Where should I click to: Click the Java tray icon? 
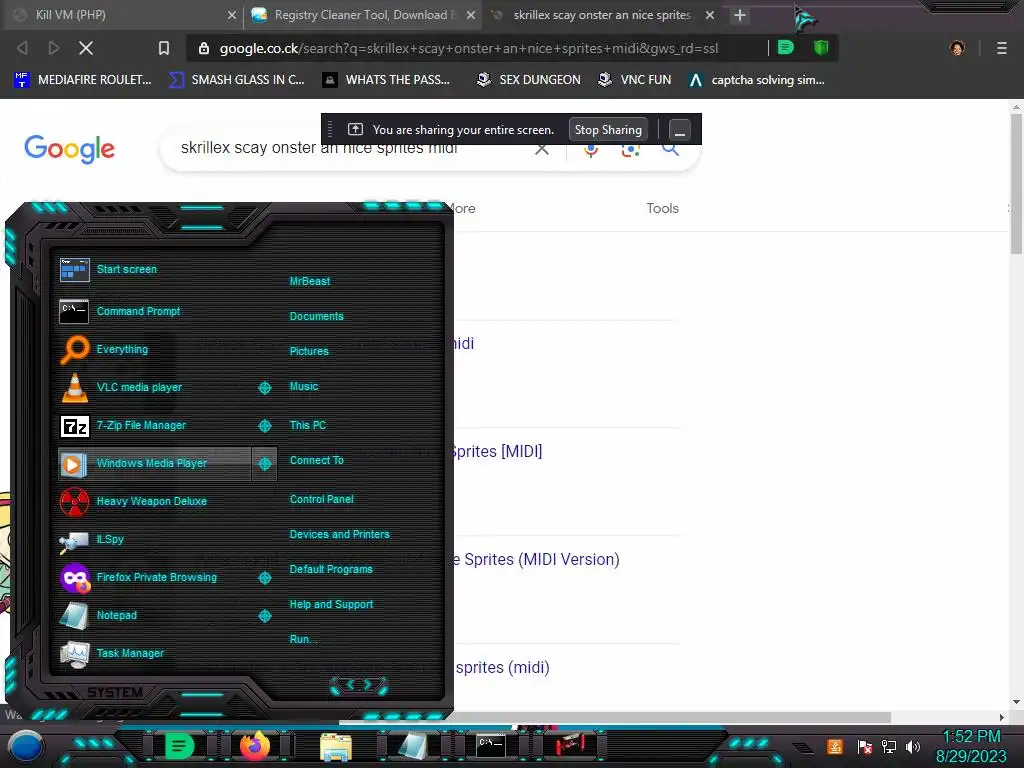835,746
